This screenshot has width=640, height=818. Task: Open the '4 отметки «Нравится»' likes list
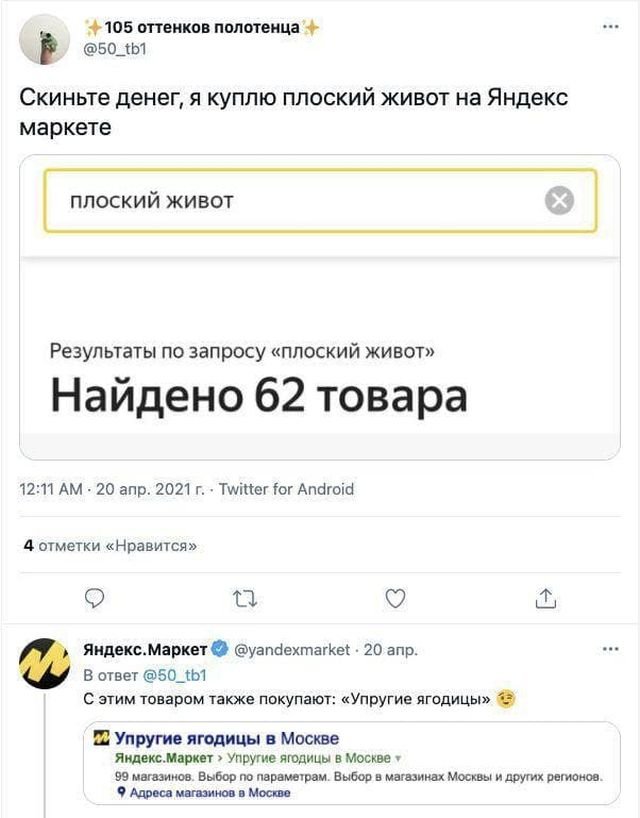point(110,545)
